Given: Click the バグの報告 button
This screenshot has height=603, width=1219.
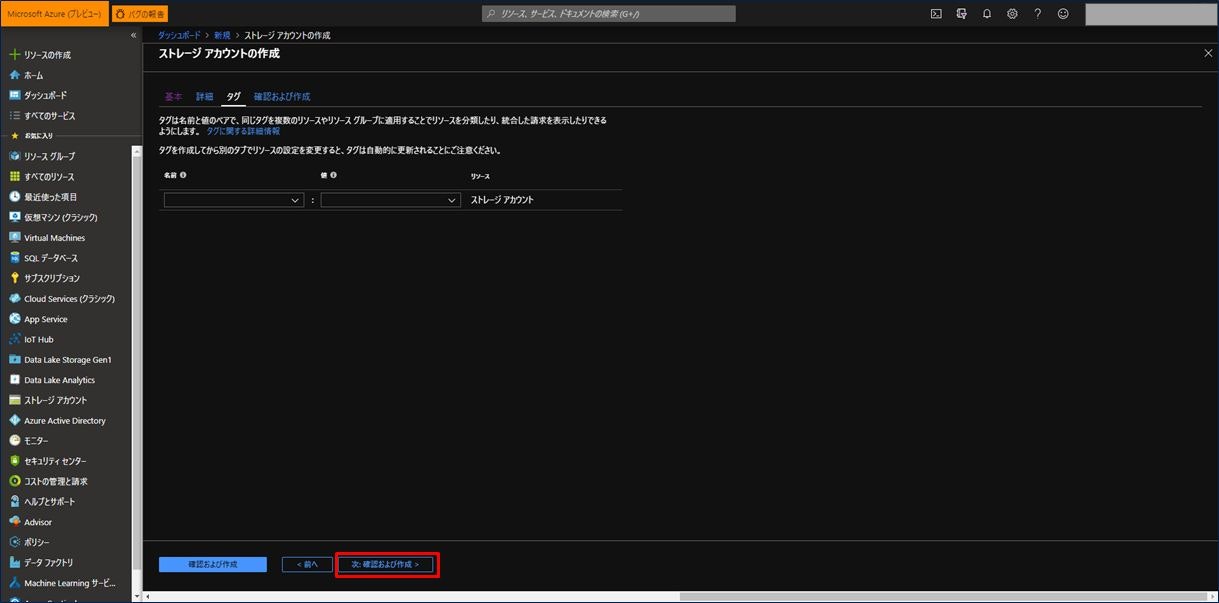Looking at the screenshot, I should coord(140,14).
